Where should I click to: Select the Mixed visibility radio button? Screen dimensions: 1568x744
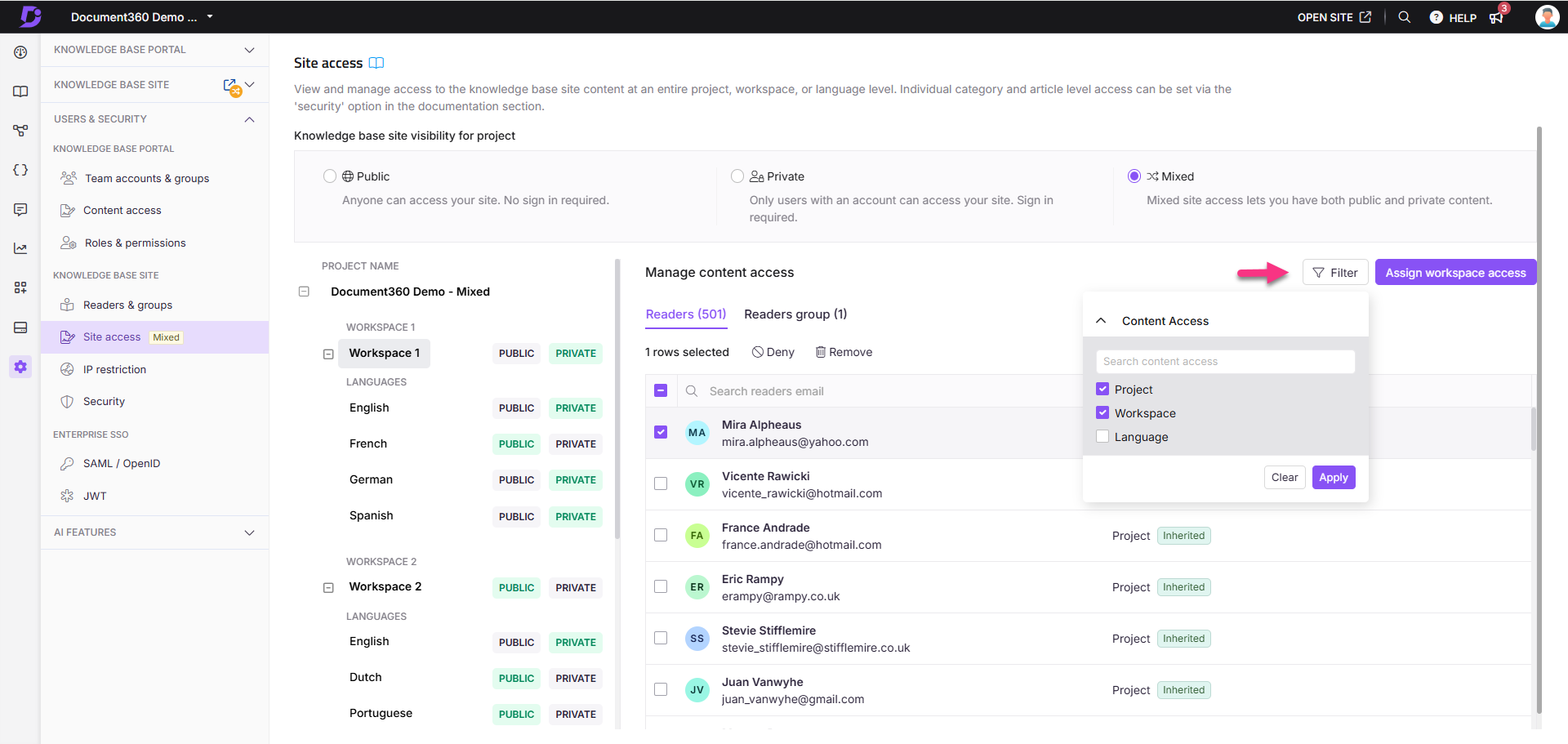(x=1134, y=176)
